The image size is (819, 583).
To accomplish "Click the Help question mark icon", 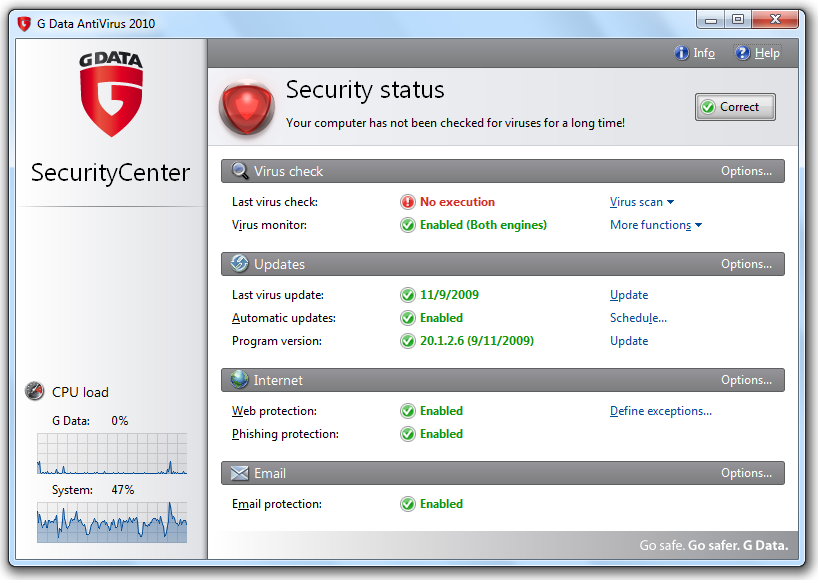I will (x=742, y=53).
